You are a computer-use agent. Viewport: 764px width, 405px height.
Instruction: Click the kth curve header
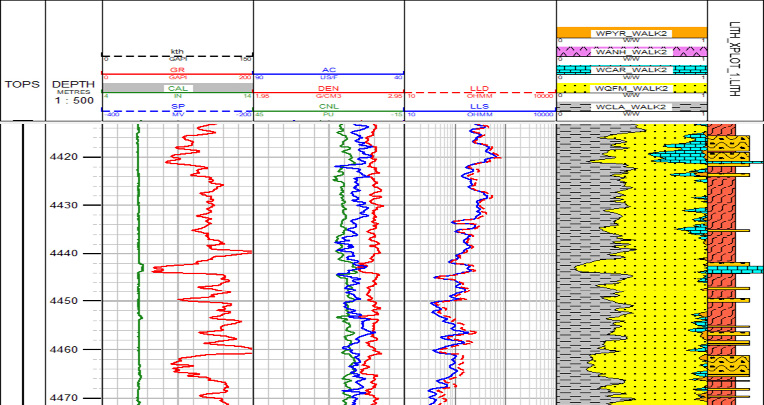pyautogui.click(x=177, y=51)
